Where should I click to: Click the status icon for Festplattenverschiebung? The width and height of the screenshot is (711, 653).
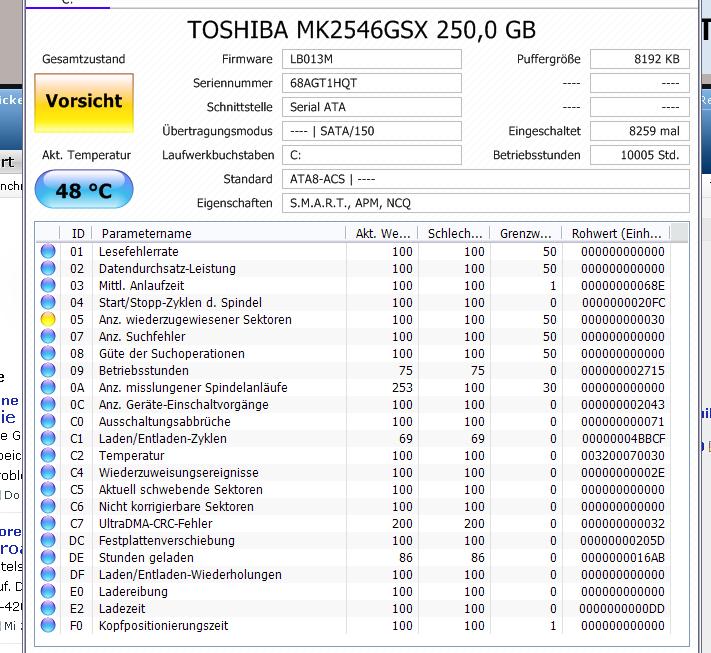tap(48, 540)
